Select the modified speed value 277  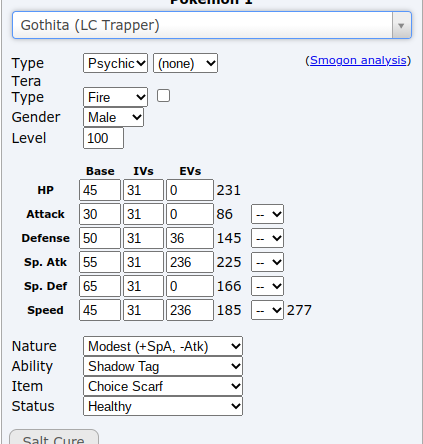click(x=299, y=310)
